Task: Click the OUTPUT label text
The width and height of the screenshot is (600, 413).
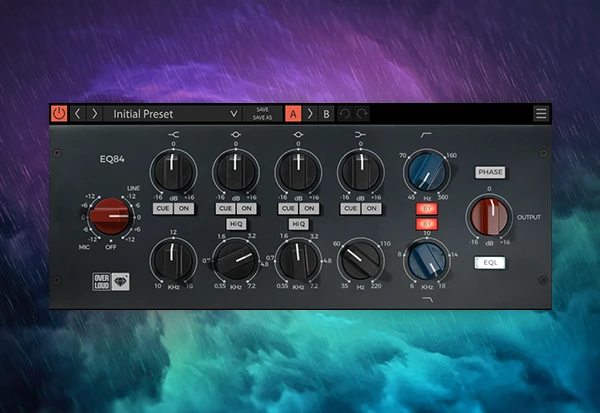Action: 529,217
